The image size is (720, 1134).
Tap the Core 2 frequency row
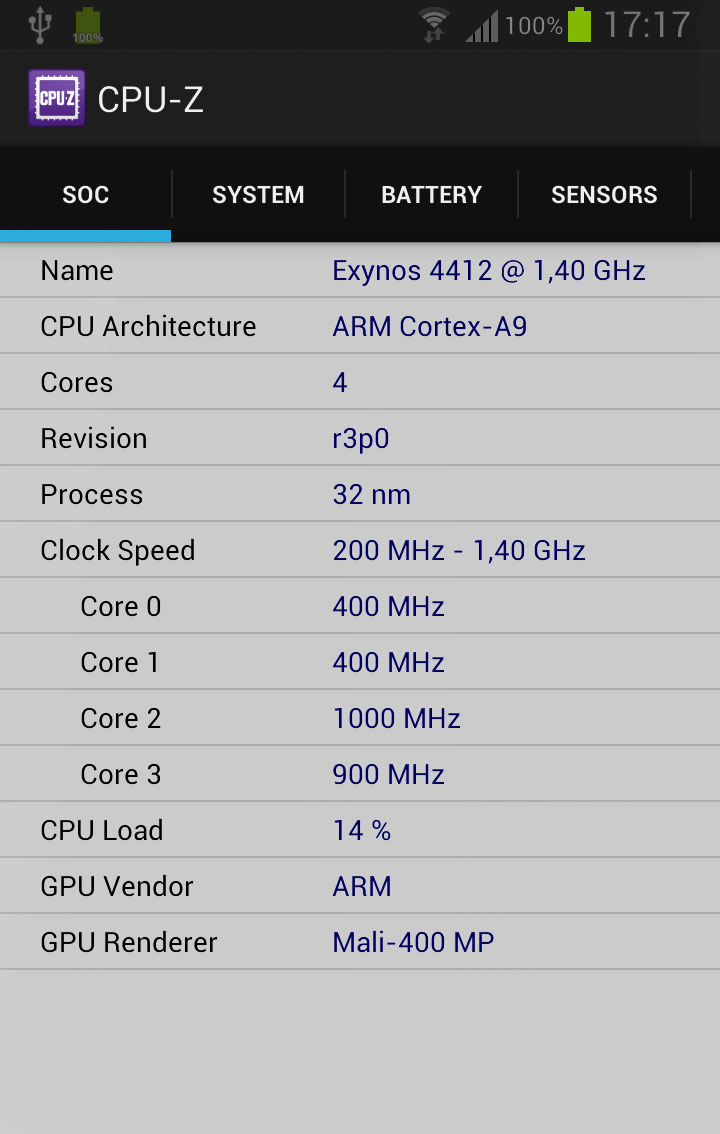click(360, 719)
